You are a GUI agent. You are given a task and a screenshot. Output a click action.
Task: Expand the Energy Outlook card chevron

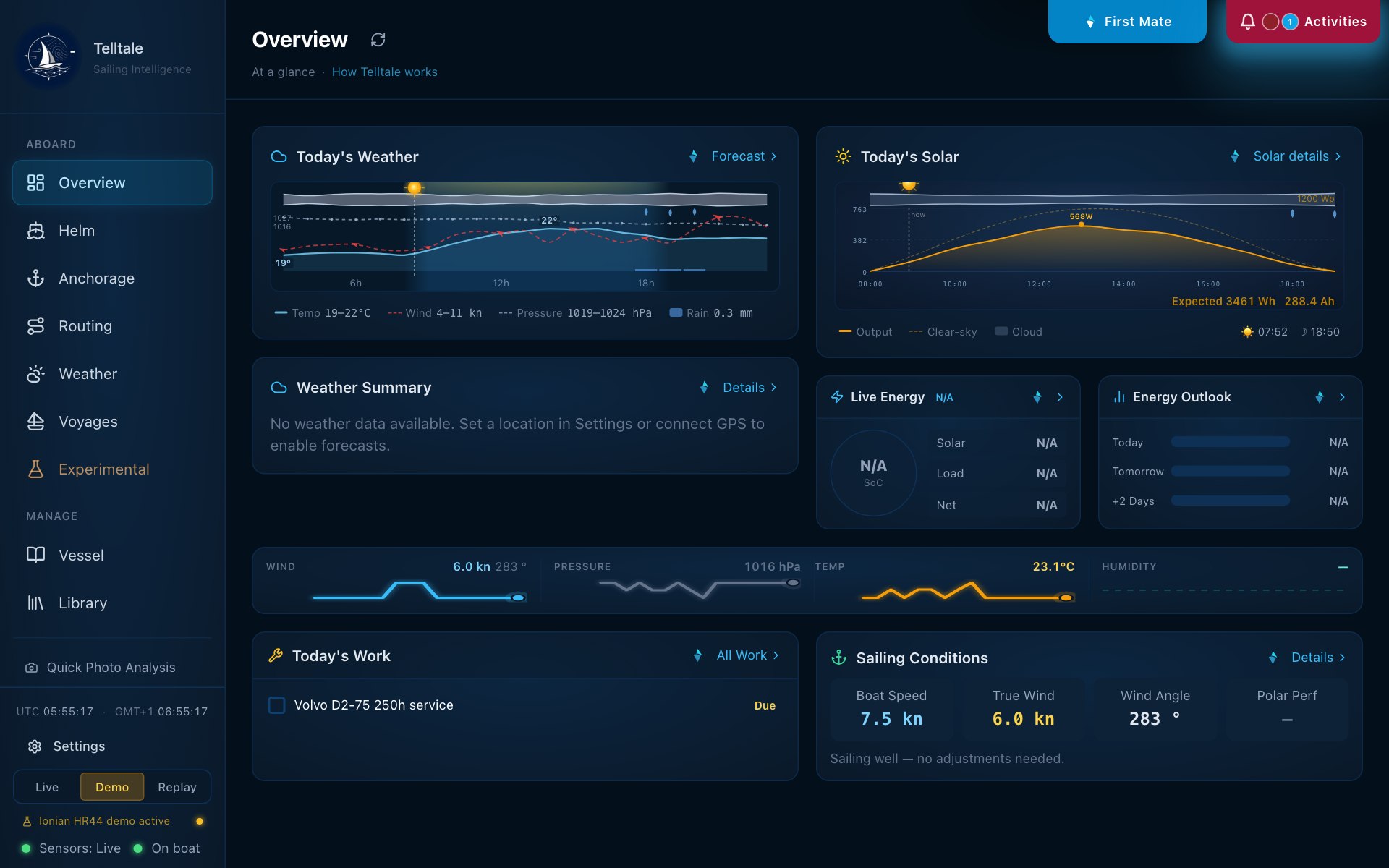coord(1342,397)
